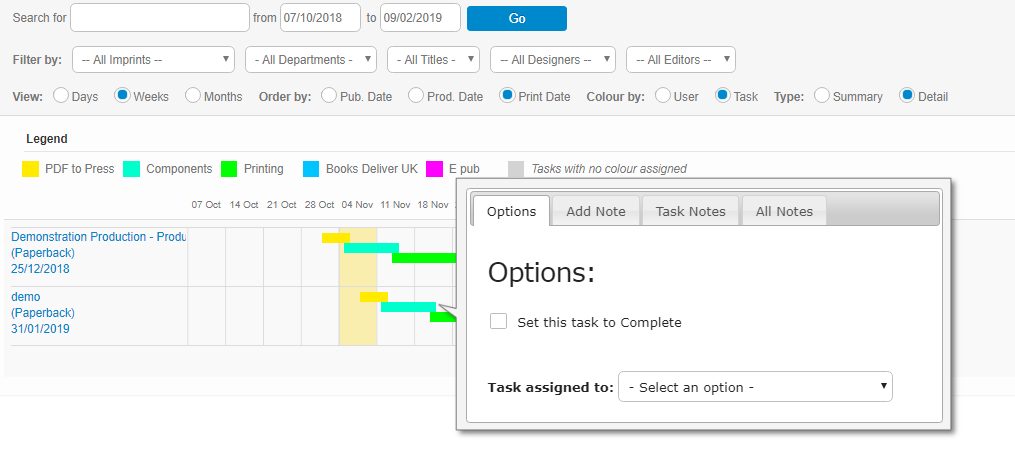Switch to the Add Note tab
Screen dimensions: 1015x450
595,211
